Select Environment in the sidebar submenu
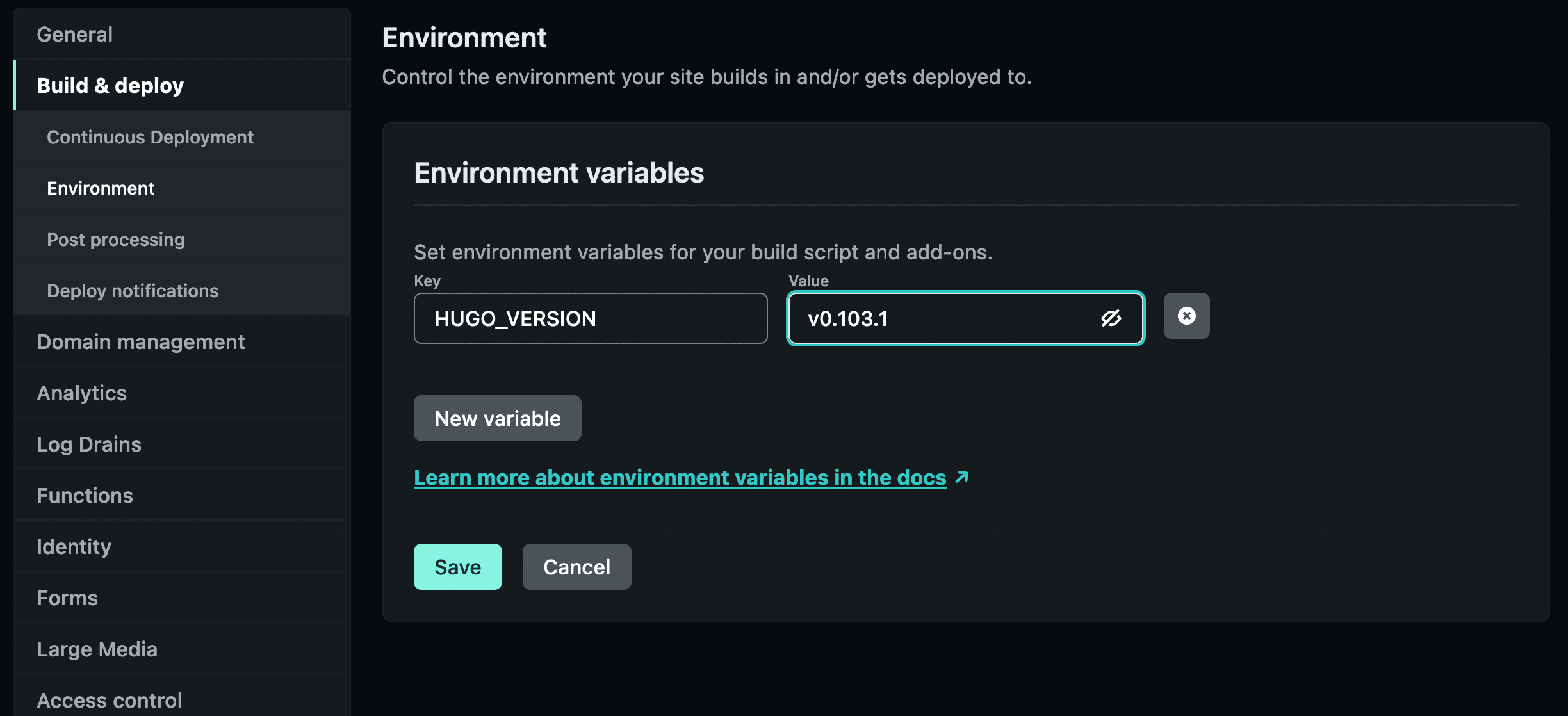The width and height of the screenshot is (1568, 716). [101, 188]
